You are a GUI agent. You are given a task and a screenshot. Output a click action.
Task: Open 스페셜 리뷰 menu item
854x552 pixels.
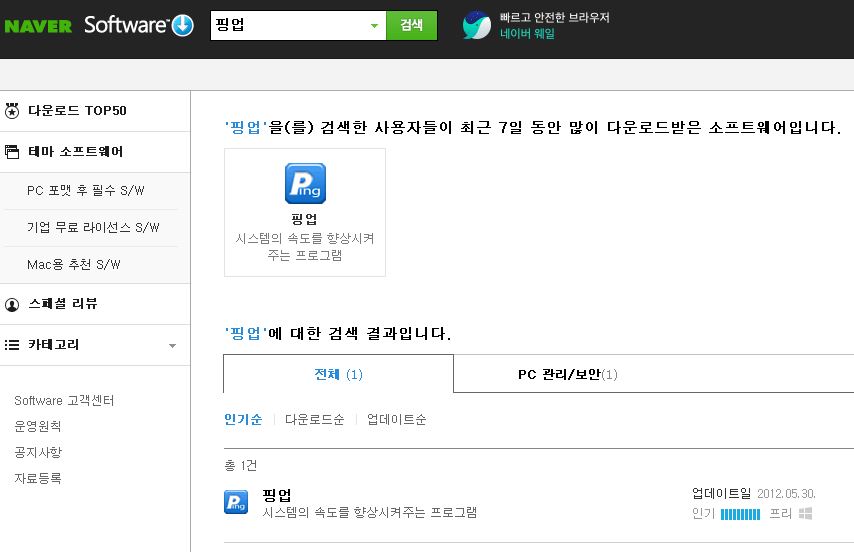tap(63, 304)
